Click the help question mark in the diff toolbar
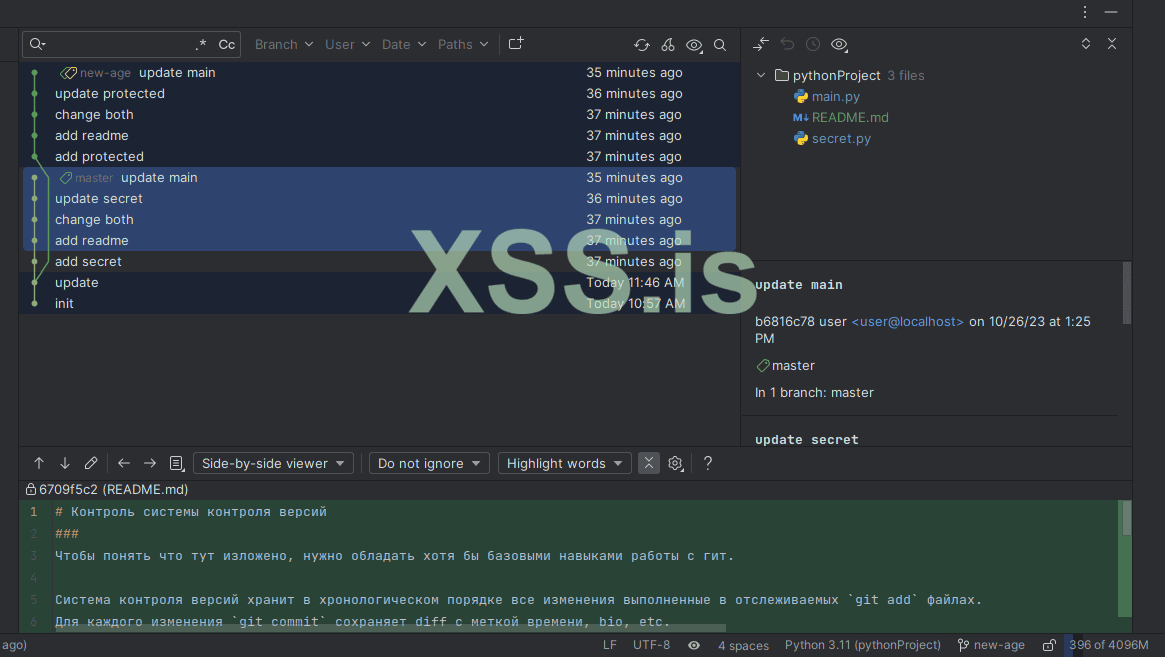This screenshot has height=657, width=1165. pos(707,463)
